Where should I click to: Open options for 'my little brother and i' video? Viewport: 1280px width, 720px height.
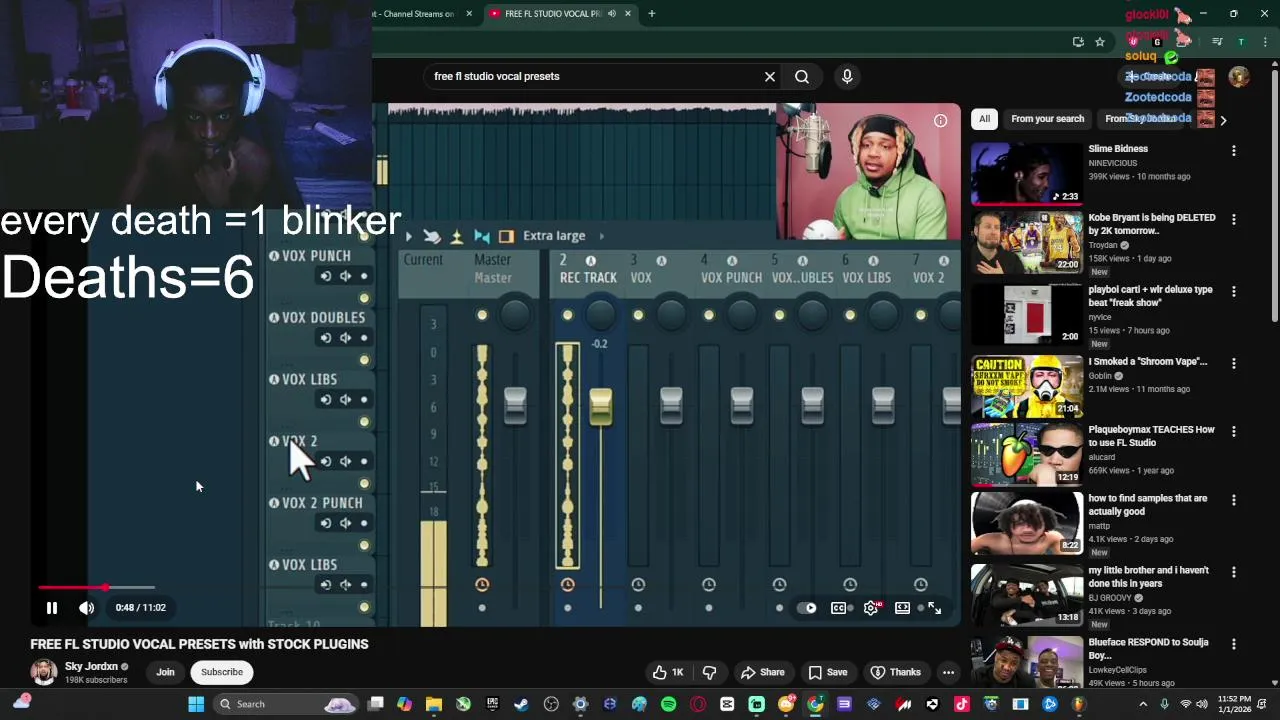[1233, 572]
